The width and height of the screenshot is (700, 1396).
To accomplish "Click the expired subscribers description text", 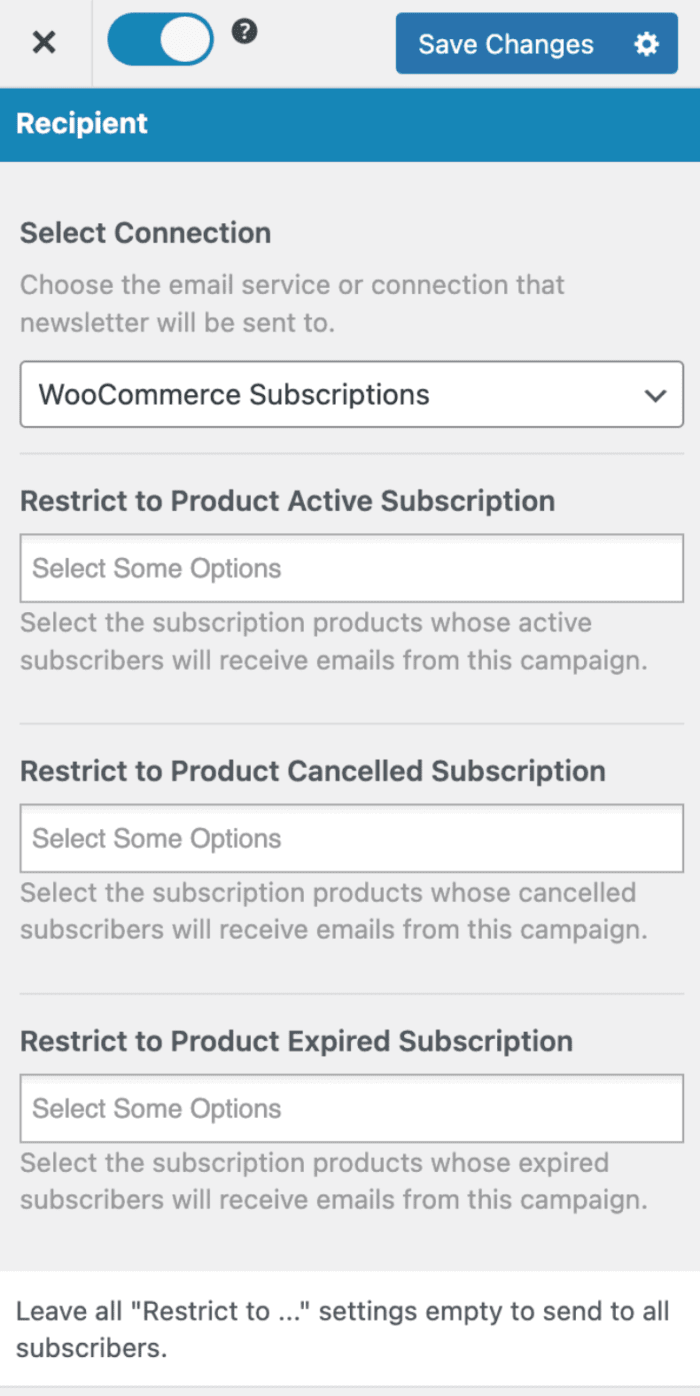I will tap(334, 1181).
